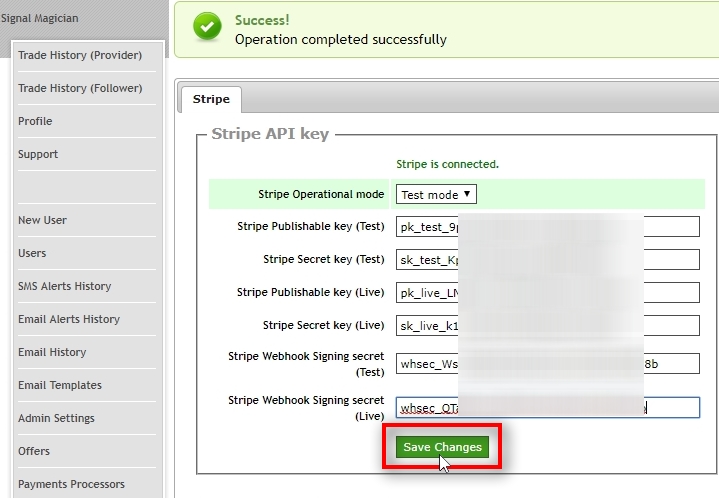The height and width of the screenshot is (498, 719).
Task: Go to Profile in sidebar
Action: pyautogui.click(x=35, y=121)
